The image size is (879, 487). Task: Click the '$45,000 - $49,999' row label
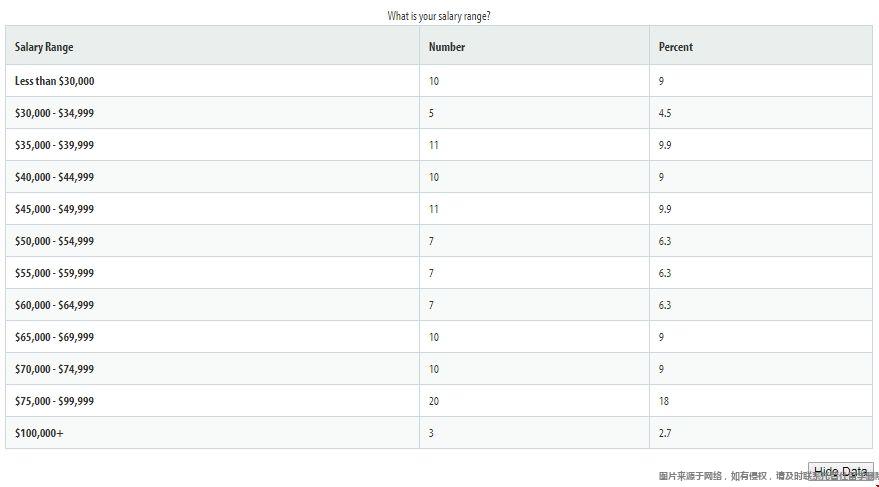[x=54, y=209]
